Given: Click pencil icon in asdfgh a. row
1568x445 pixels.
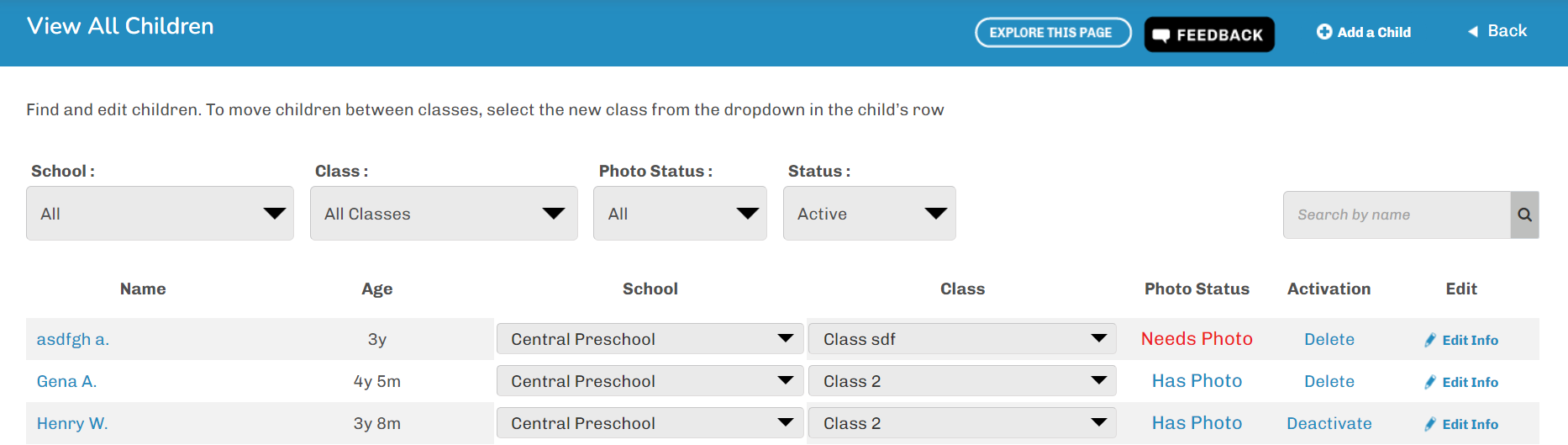Looking at the screenshot, I should coord(1430,340).
